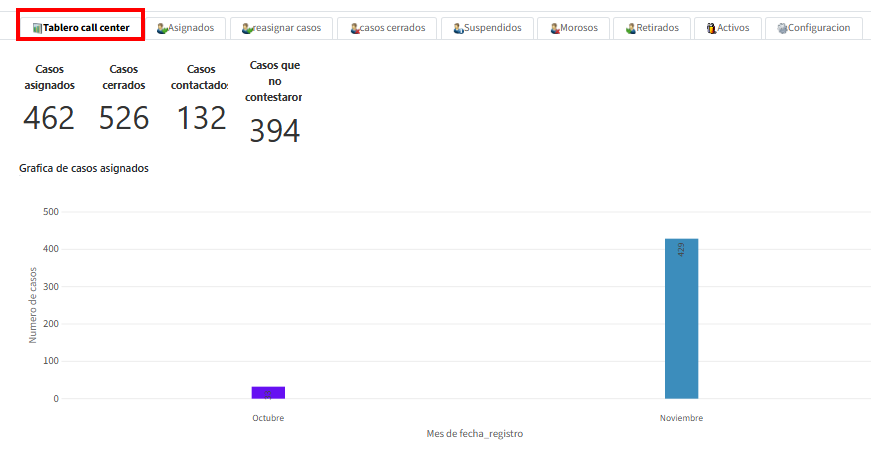Screen dimensions: 871x451
Task: Click the Tablero call center tab icon
Action: click(37, 28)
